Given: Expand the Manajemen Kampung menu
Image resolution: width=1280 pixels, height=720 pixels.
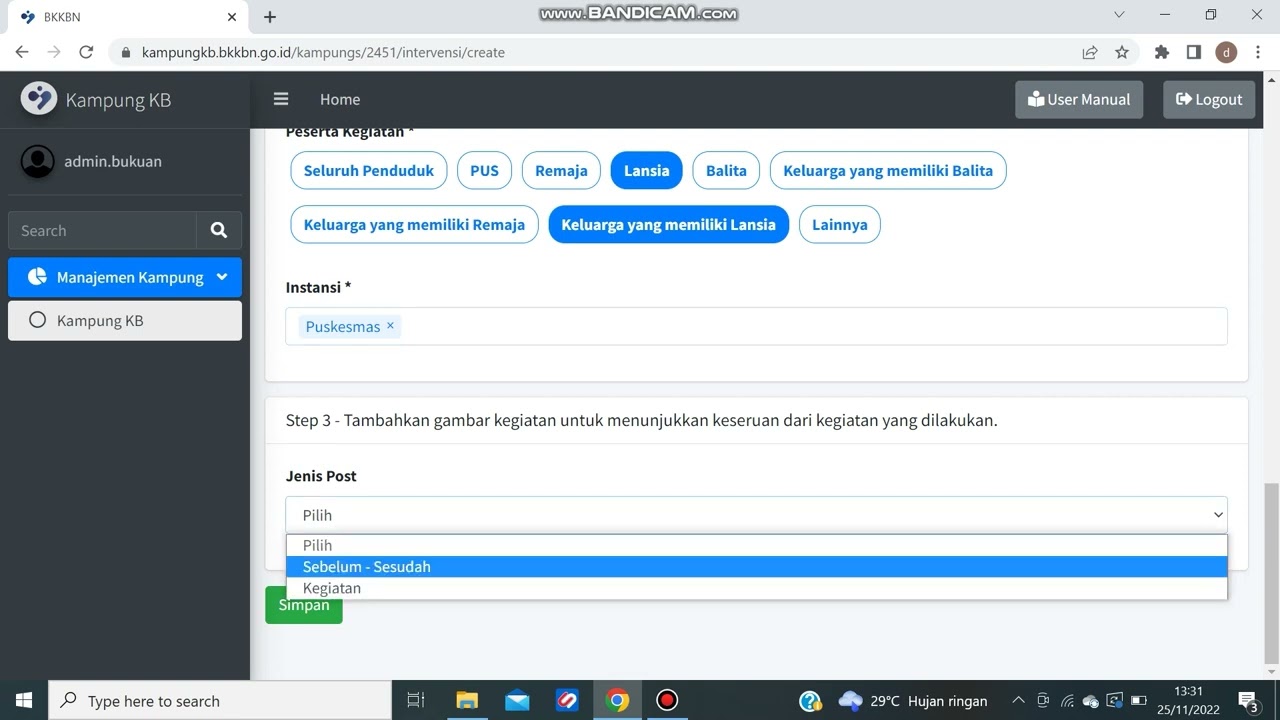Looking at the screenshot, I should pos(125,277).
